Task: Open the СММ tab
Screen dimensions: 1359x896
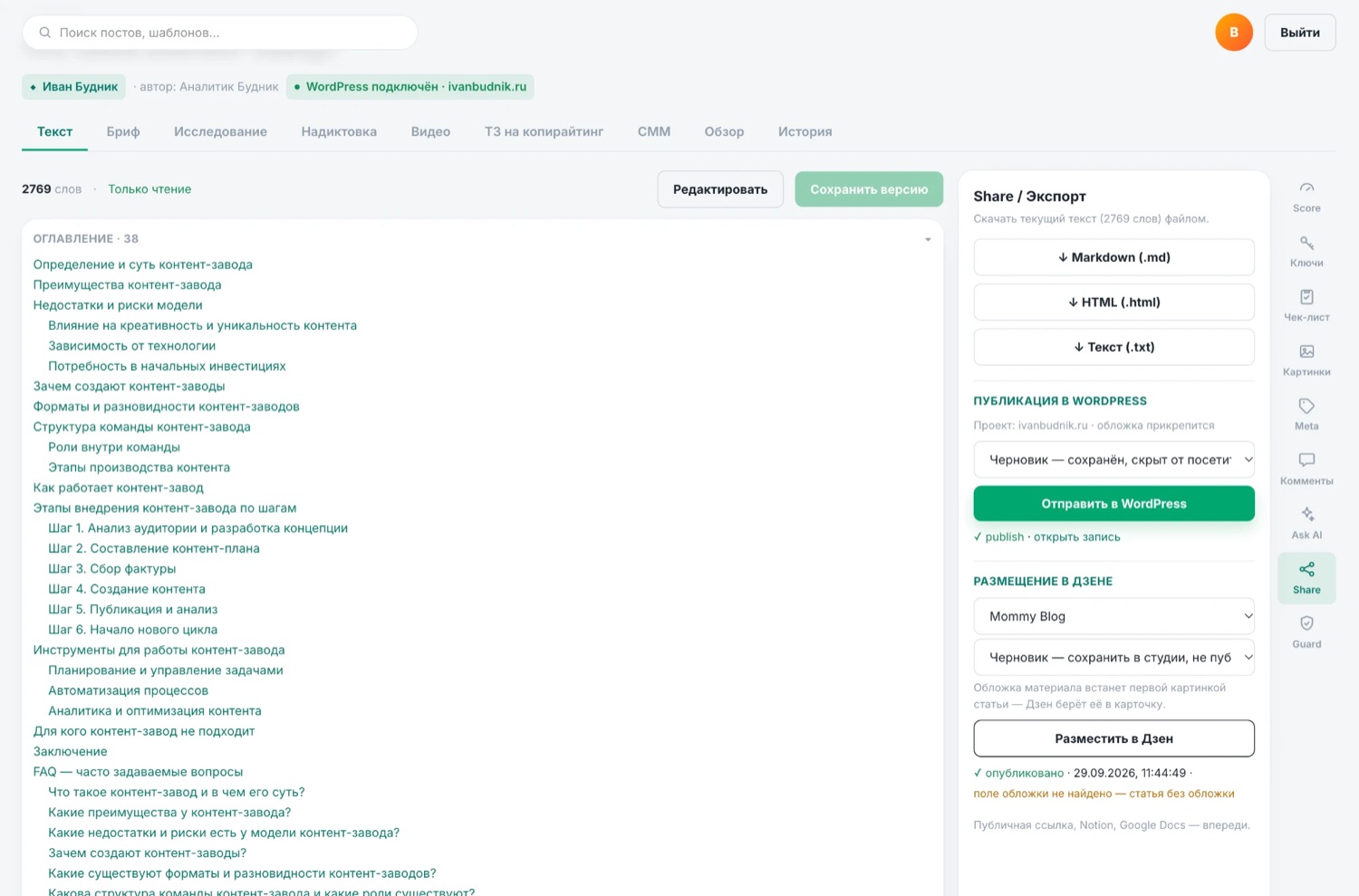Action: point(654,131)
